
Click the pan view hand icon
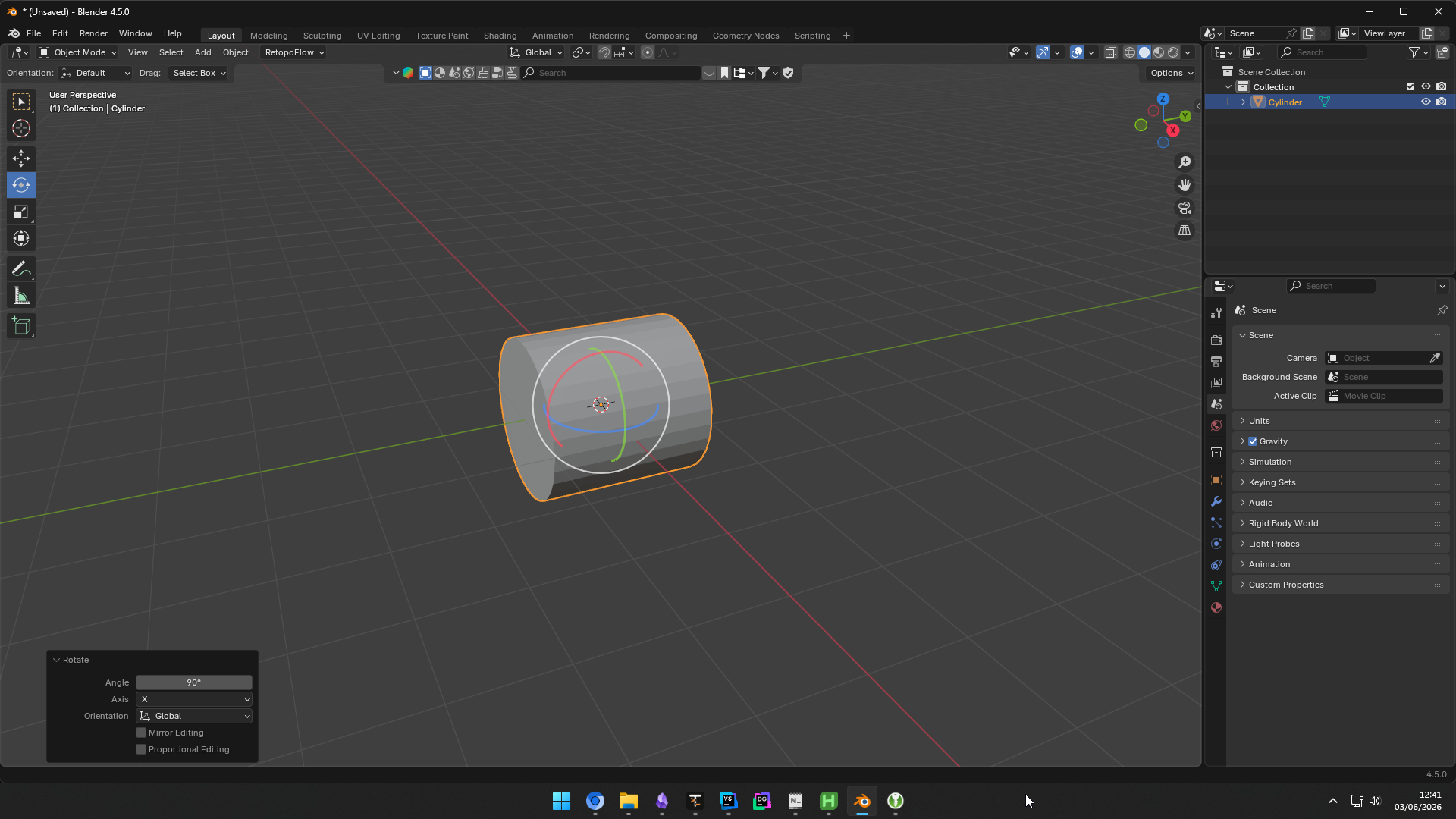(x=1185, y=185)
